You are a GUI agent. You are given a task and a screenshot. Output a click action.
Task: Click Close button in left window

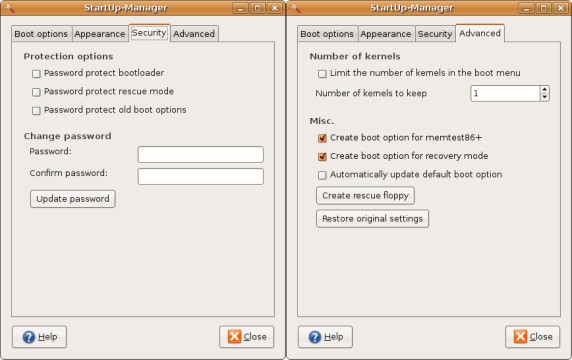[247, 337]
